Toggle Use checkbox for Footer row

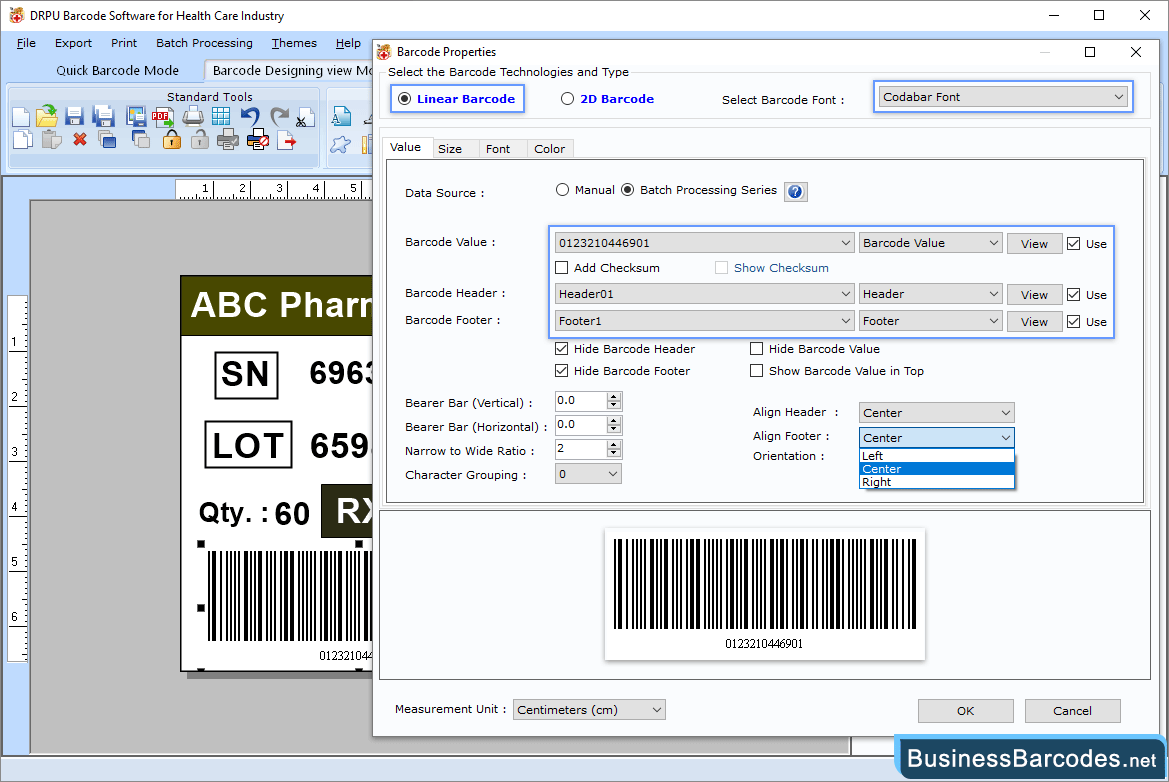coord(1074,322)
